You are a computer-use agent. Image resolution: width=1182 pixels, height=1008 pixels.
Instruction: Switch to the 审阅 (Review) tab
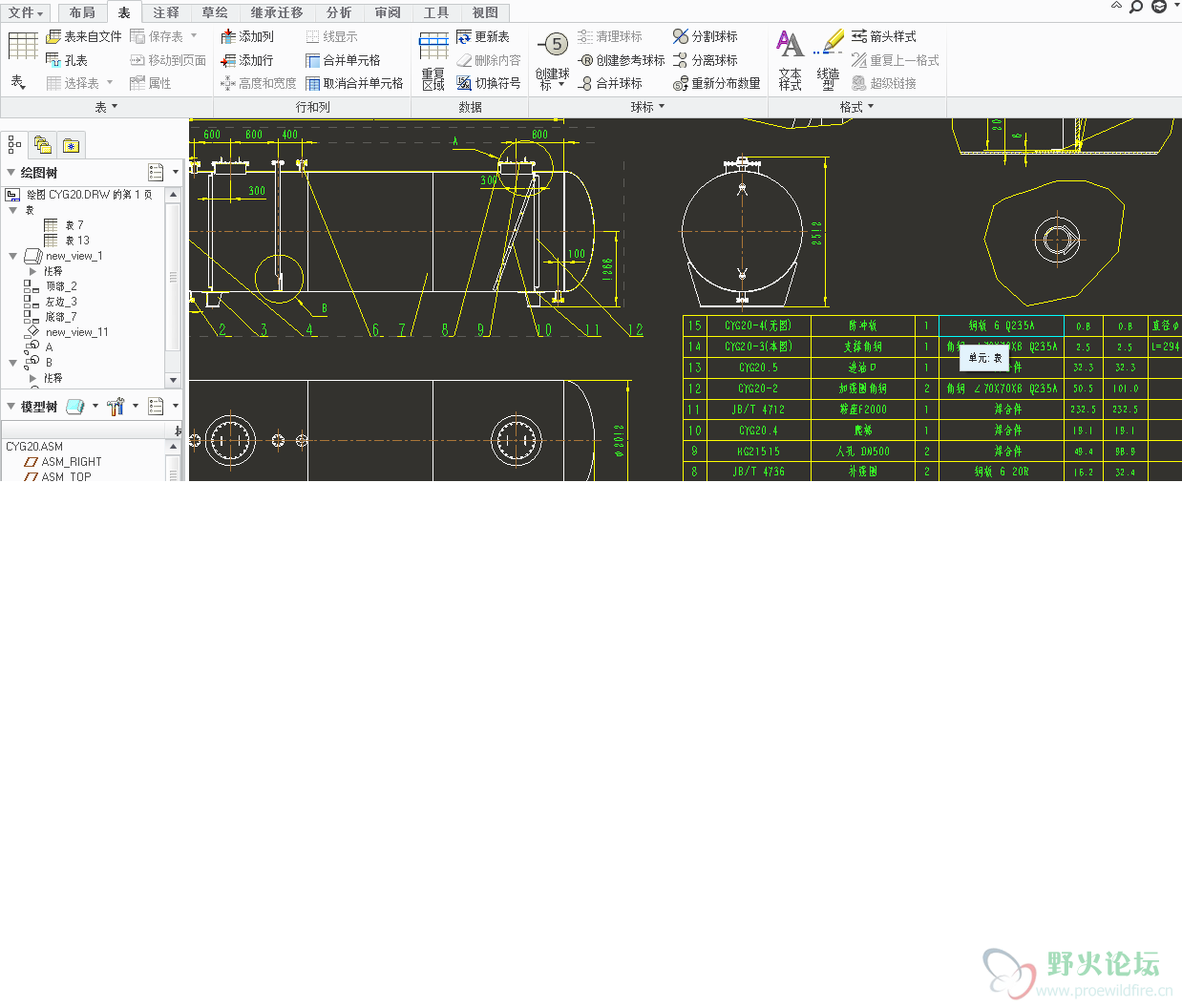(x=388, y=12)
